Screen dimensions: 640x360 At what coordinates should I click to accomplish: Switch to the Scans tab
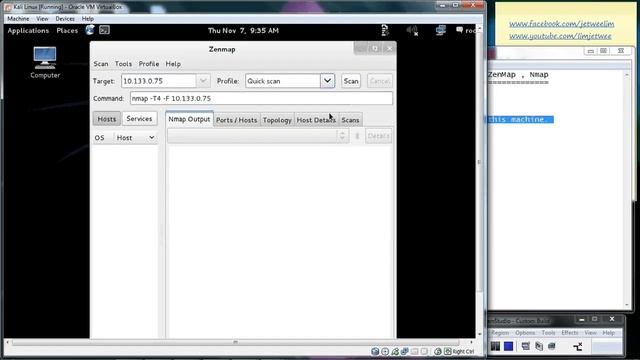click(x=350, y=120)
